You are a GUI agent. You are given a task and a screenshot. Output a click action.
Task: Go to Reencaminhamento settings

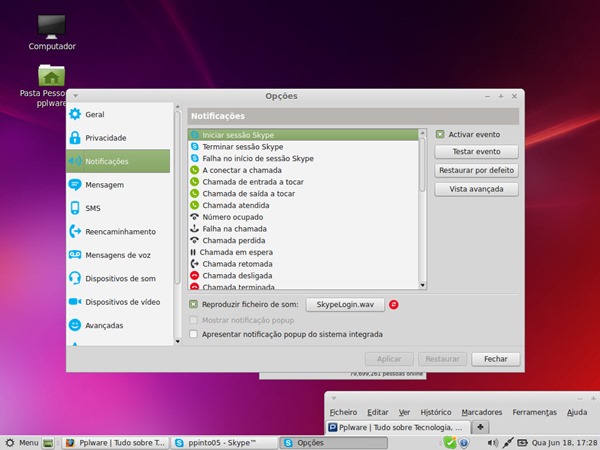[x=118, y=232]
